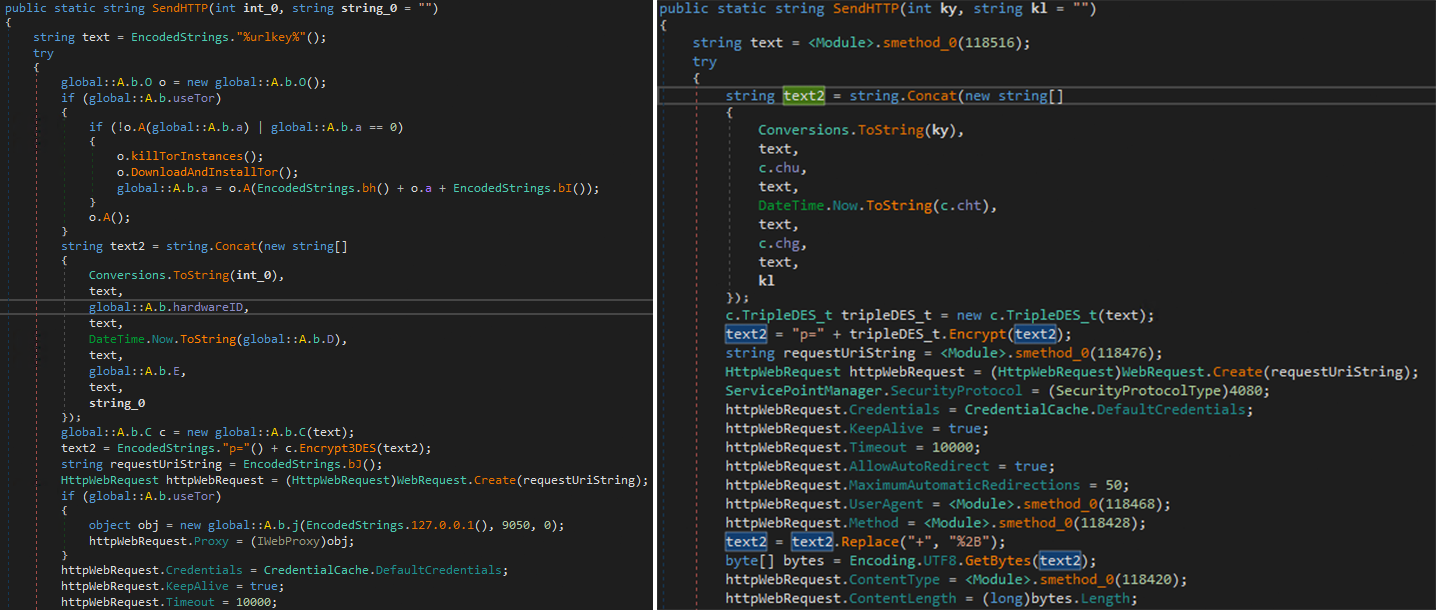Select the 'global::A.b.hardwareID,' line
This screenshot has height=610, width=1436.
(170, 307)
